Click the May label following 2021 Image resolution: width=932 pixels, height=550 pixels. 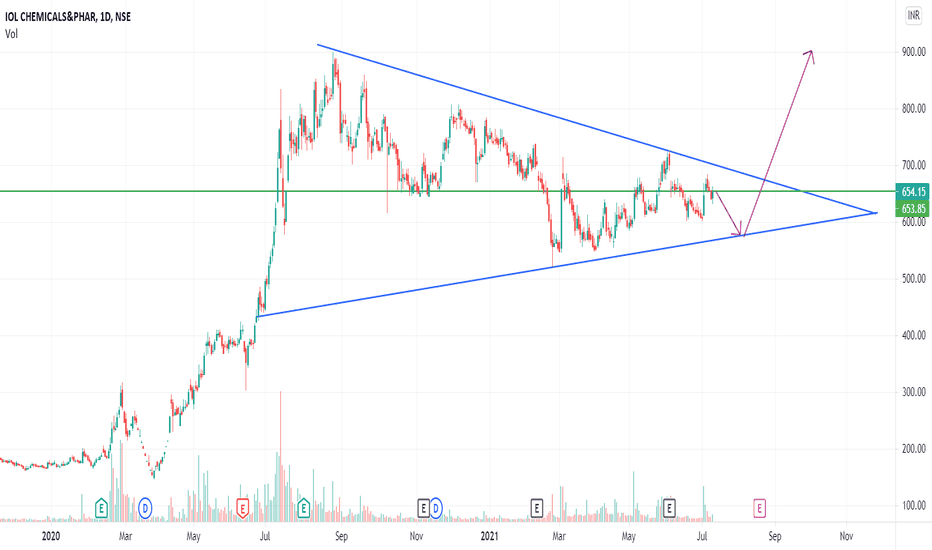click(628, 536)
